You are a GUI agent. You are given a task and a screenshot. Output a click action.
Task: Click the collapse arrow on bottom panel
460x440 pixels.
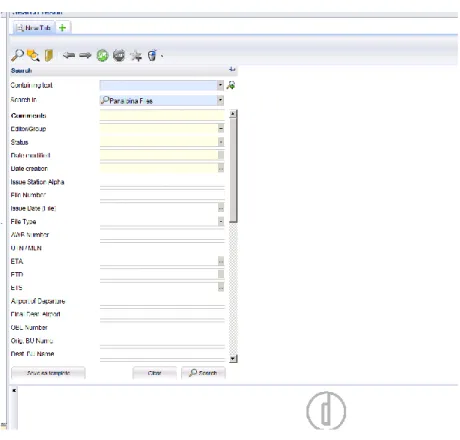tap(14, 390)
